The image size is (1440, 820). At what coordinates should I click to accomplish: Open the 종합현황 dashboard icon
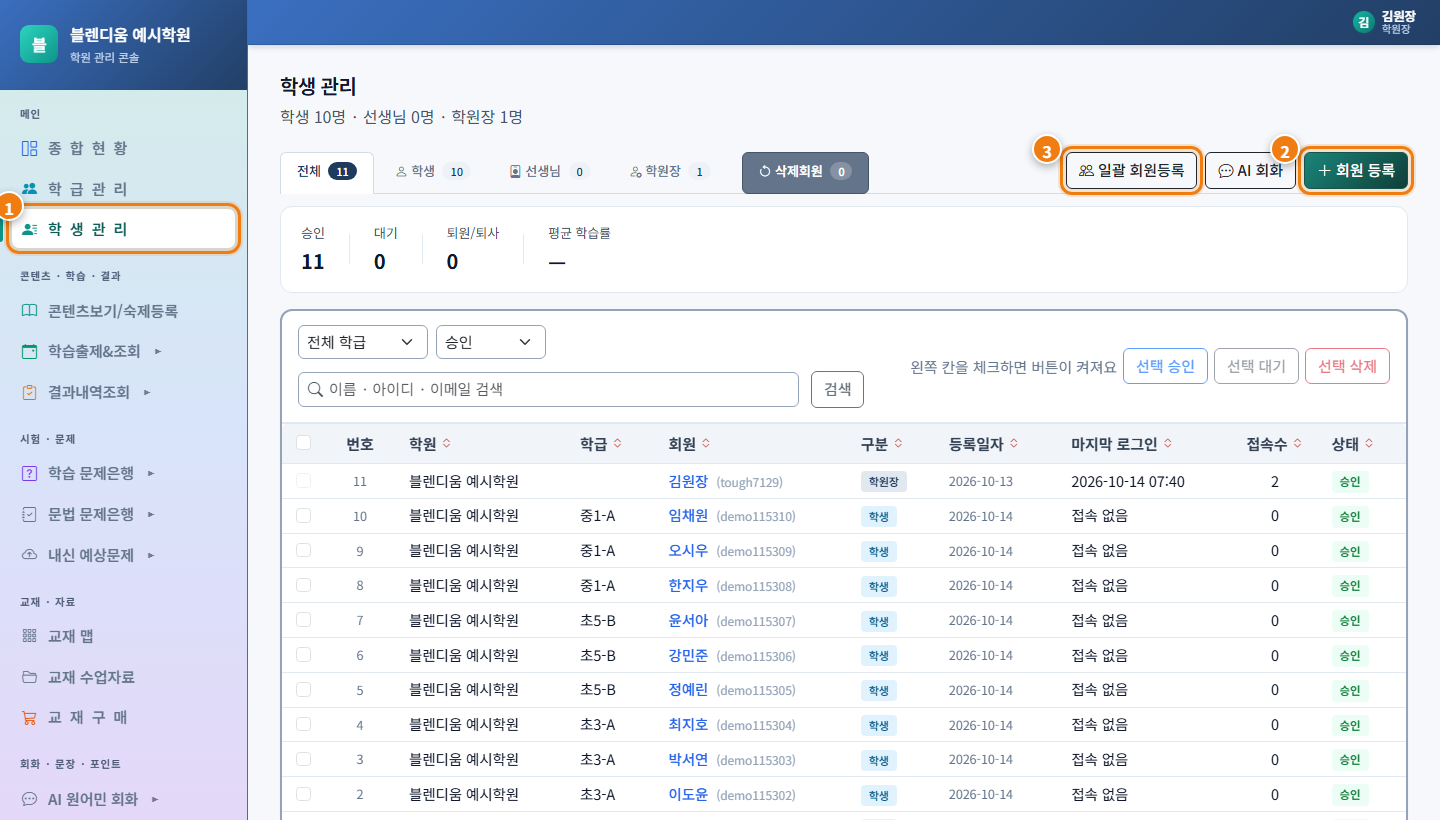pyautogui.click(x=30, y=148)
